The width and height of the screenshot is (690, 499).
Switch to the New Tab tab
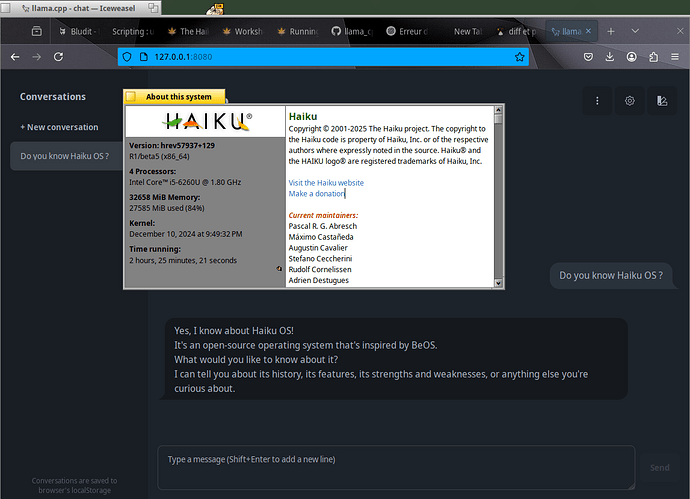(x=462, y=31)
